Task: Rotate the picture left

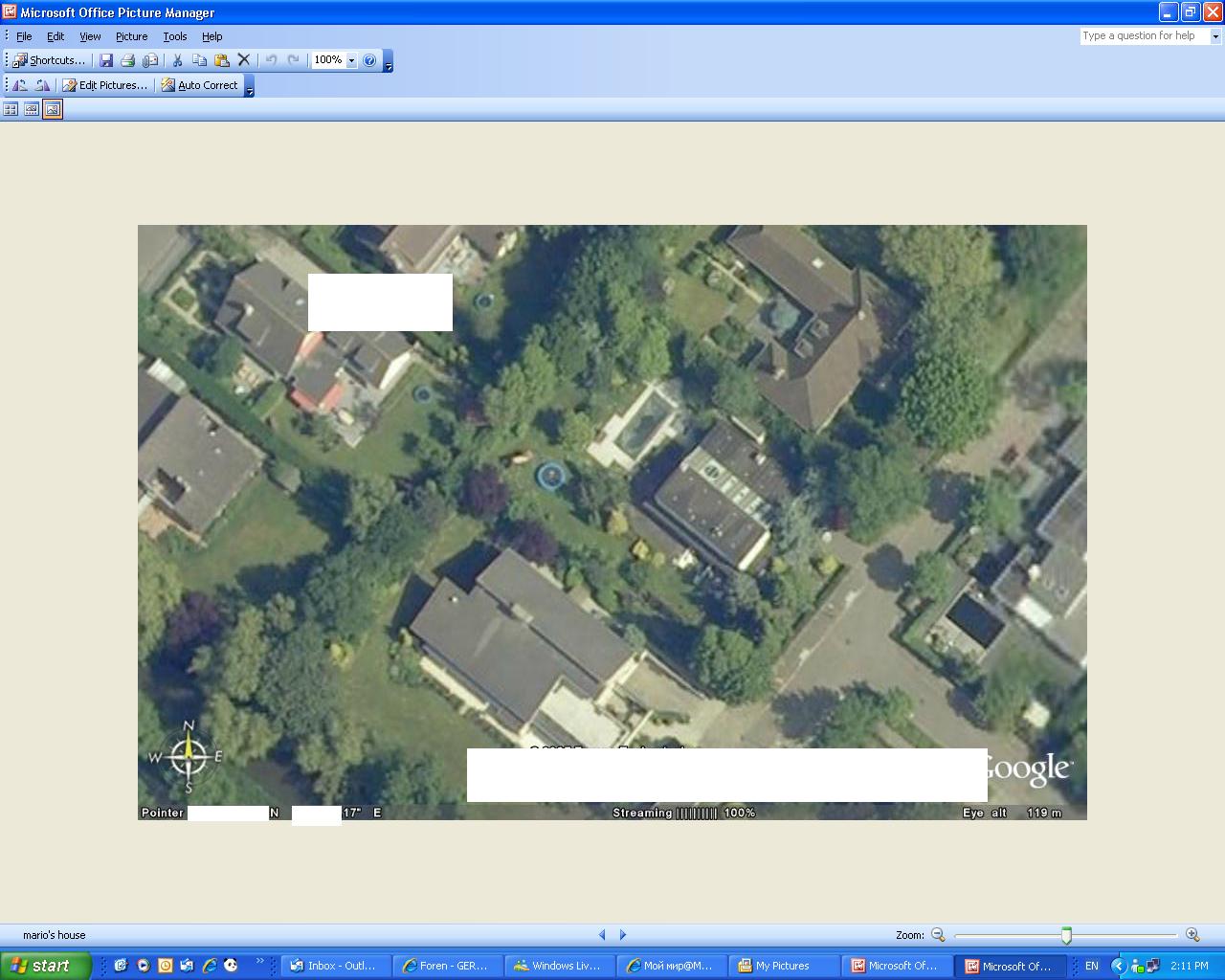Action: pos(20,85)
